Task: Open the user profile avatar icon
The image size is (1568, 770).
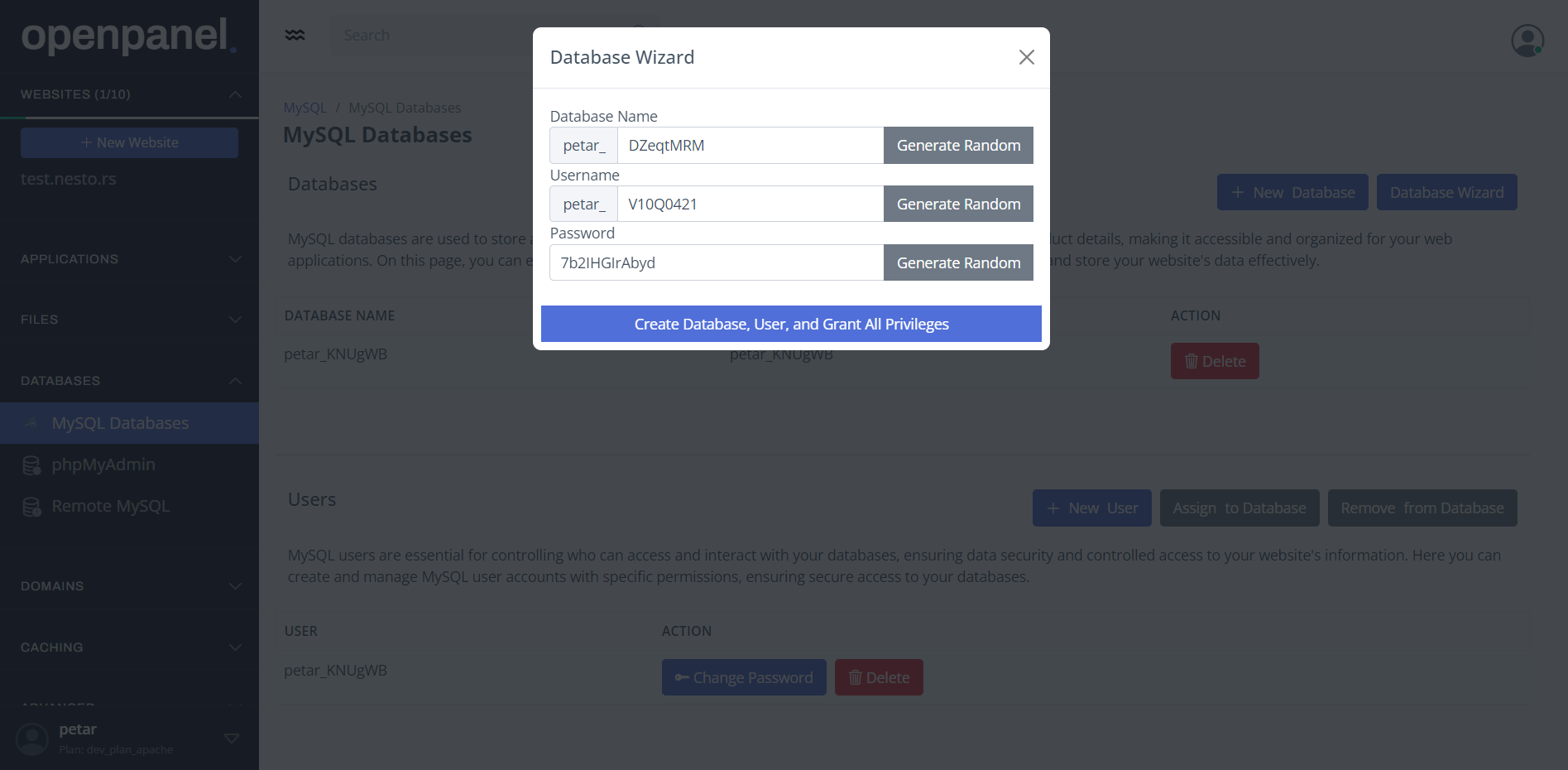Action: (x=1527, y=40)
